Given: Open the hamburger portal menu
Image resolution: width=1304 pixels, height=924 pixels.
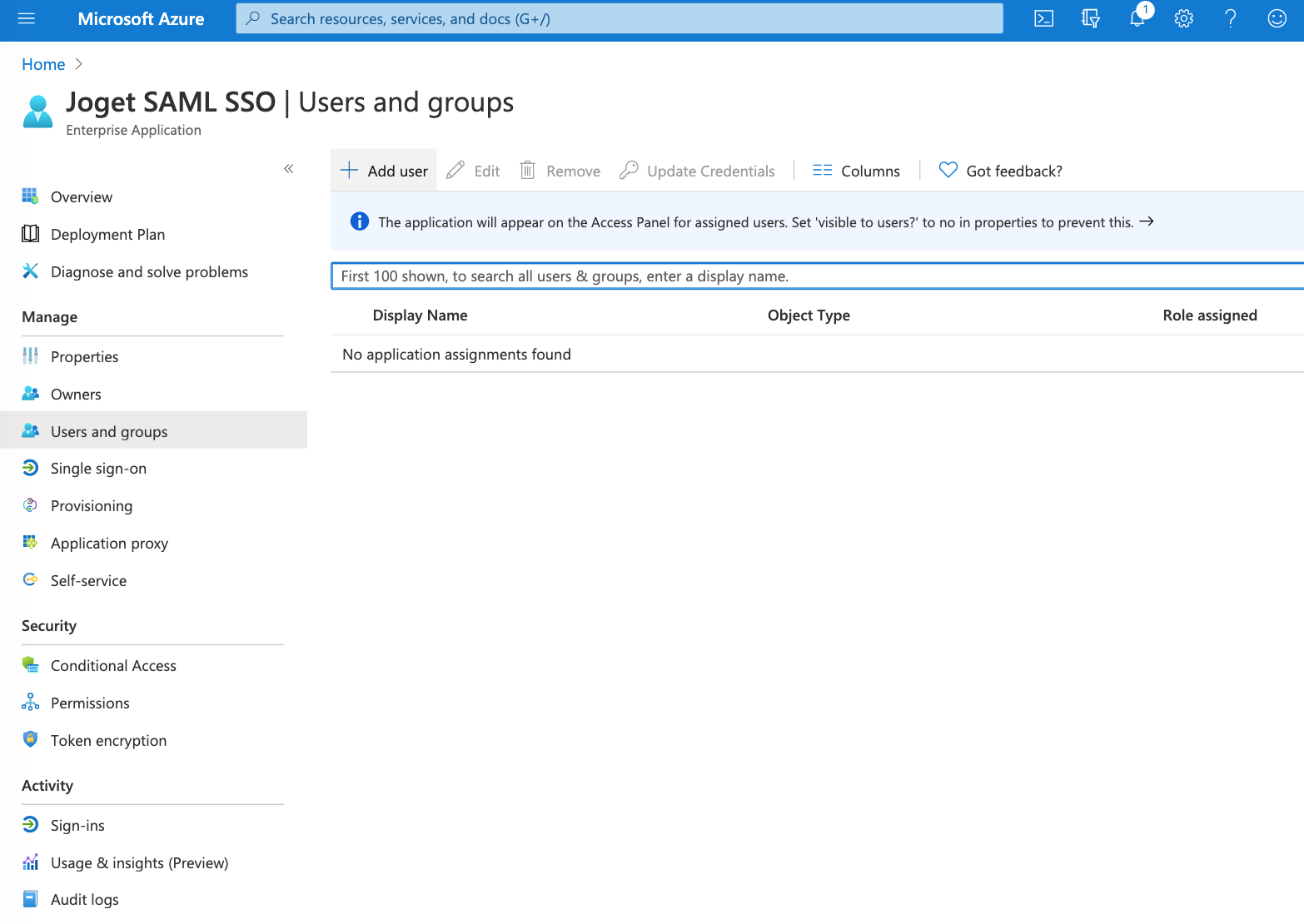Looking at the screenshot, I should (x=27, y=18).
